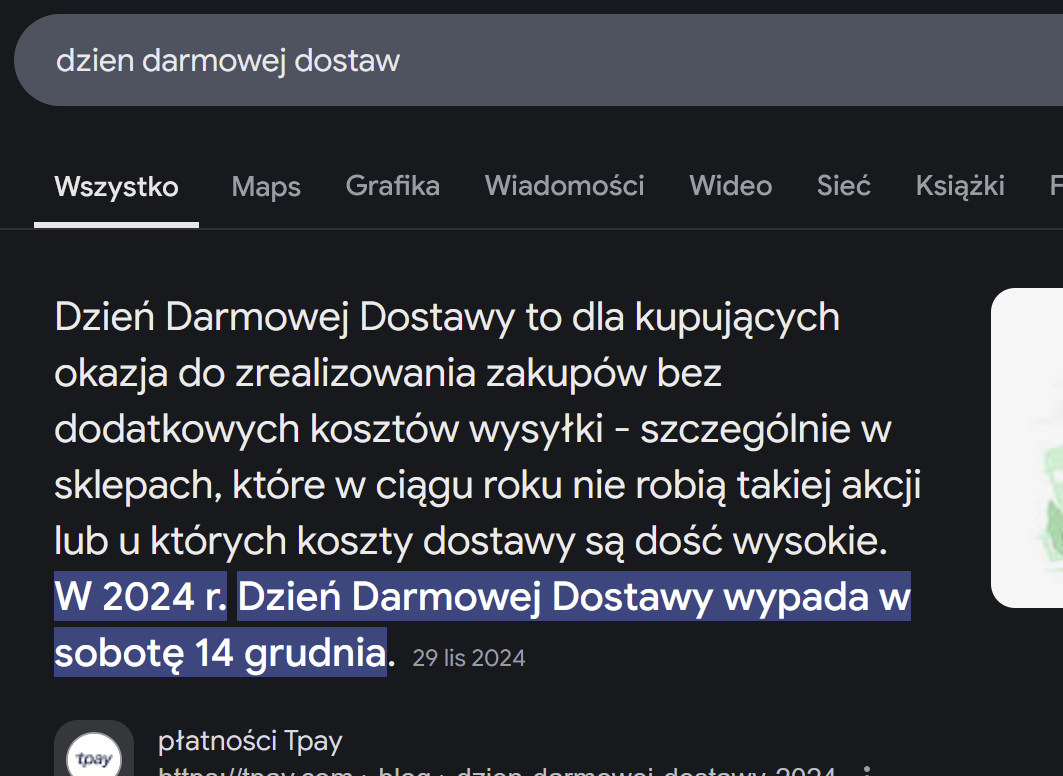Click highlighted 'Dzień Darmowej Dostawy wypada w'
Image resolution: width=1063 pixels, height=776 pixels.
[573, 597]
